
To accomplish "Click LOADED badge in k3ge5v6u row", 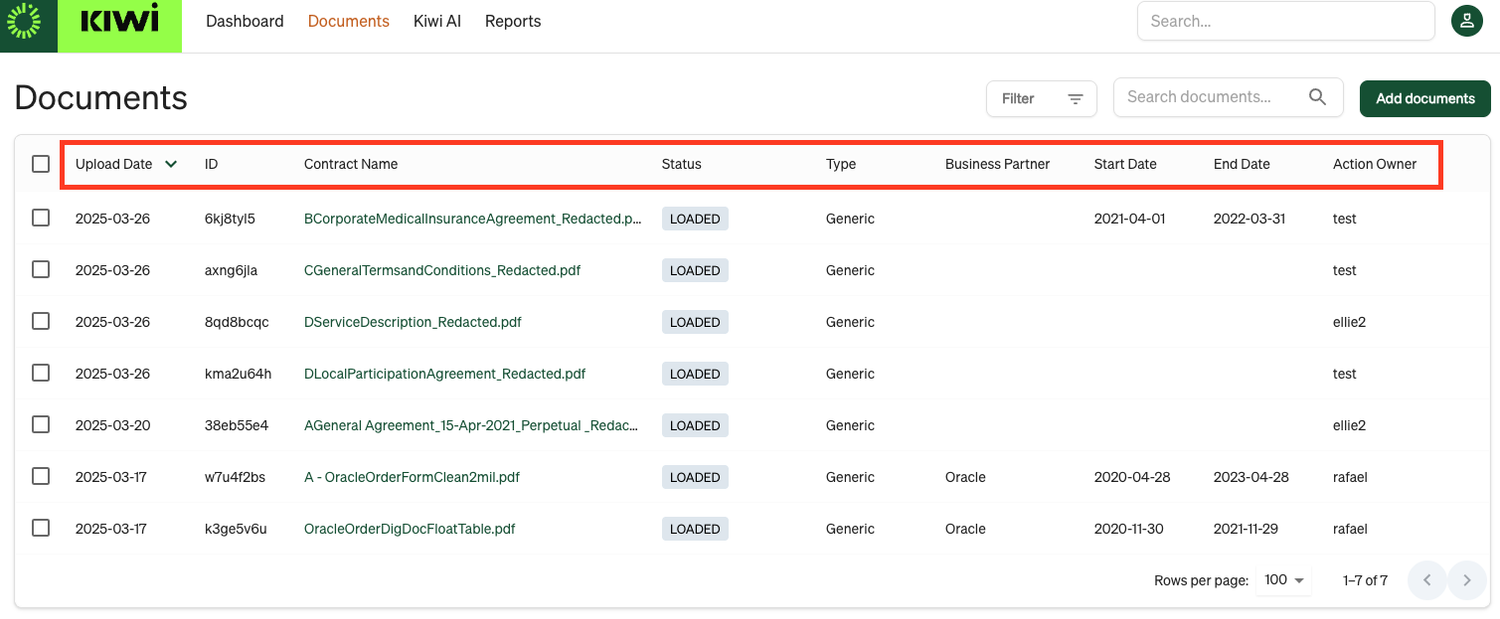I will [695, 529].
